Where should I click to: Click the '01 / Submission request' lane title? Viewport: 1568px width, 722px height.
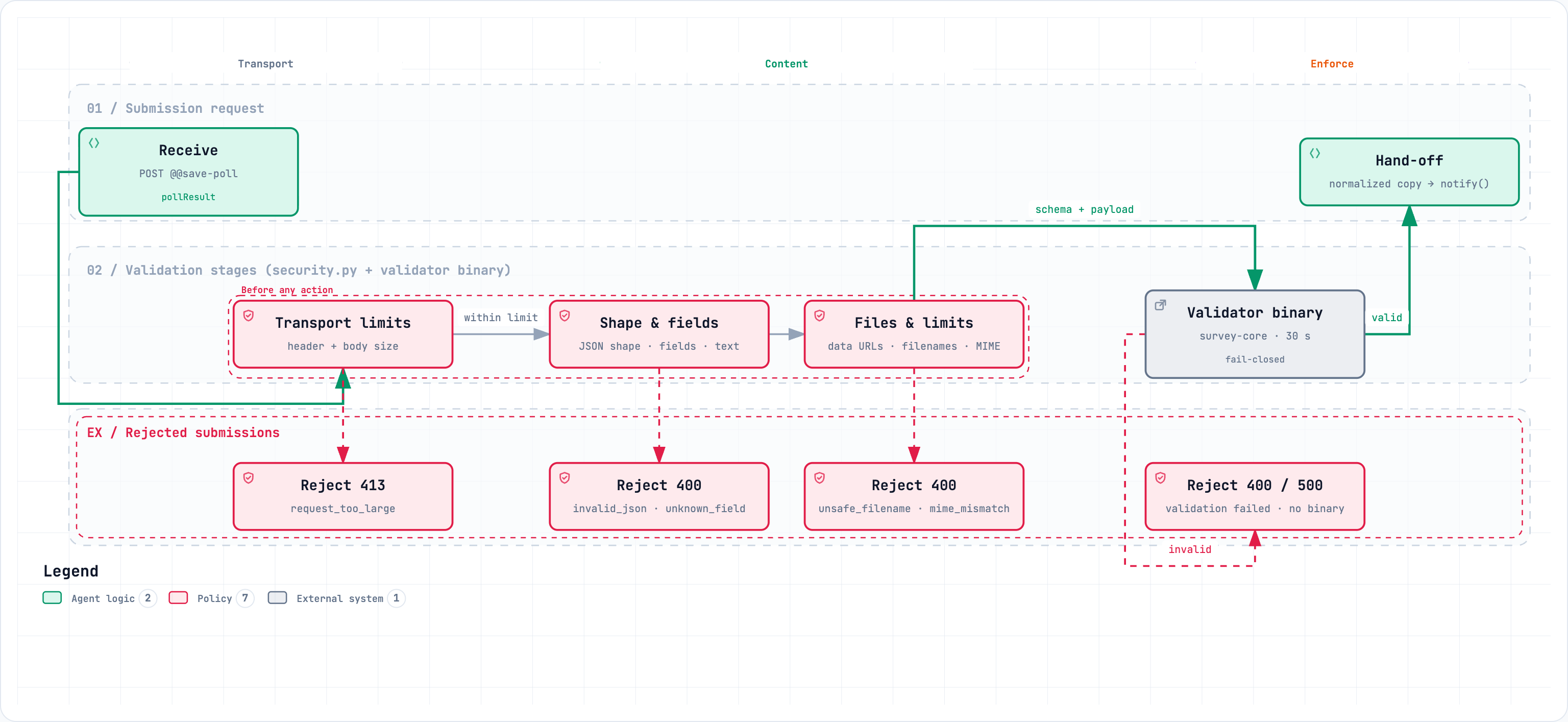point(175,108)
